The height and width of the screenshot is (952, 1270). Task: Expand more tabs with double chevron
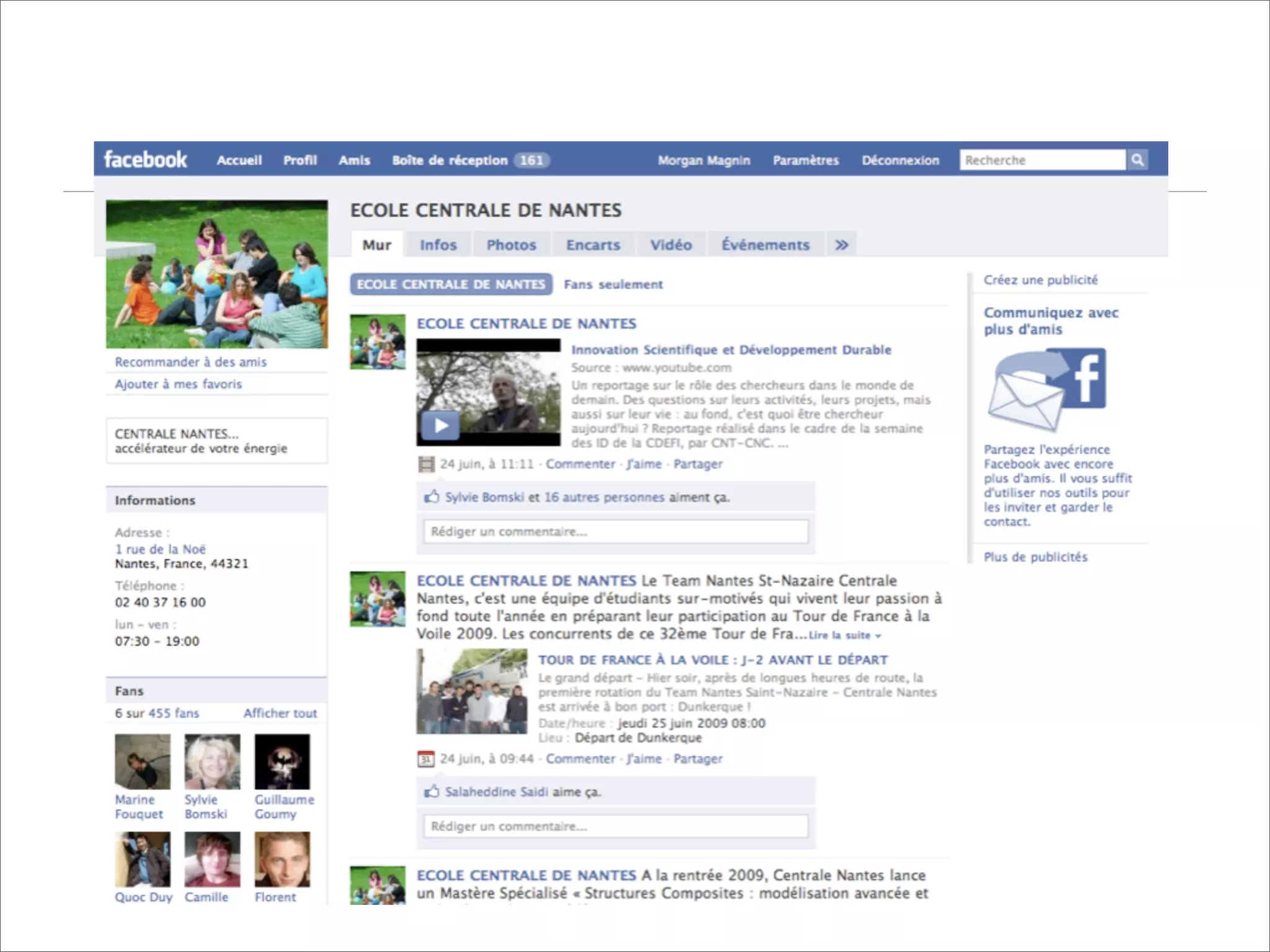pyautogui.click(x=841, y=245)
